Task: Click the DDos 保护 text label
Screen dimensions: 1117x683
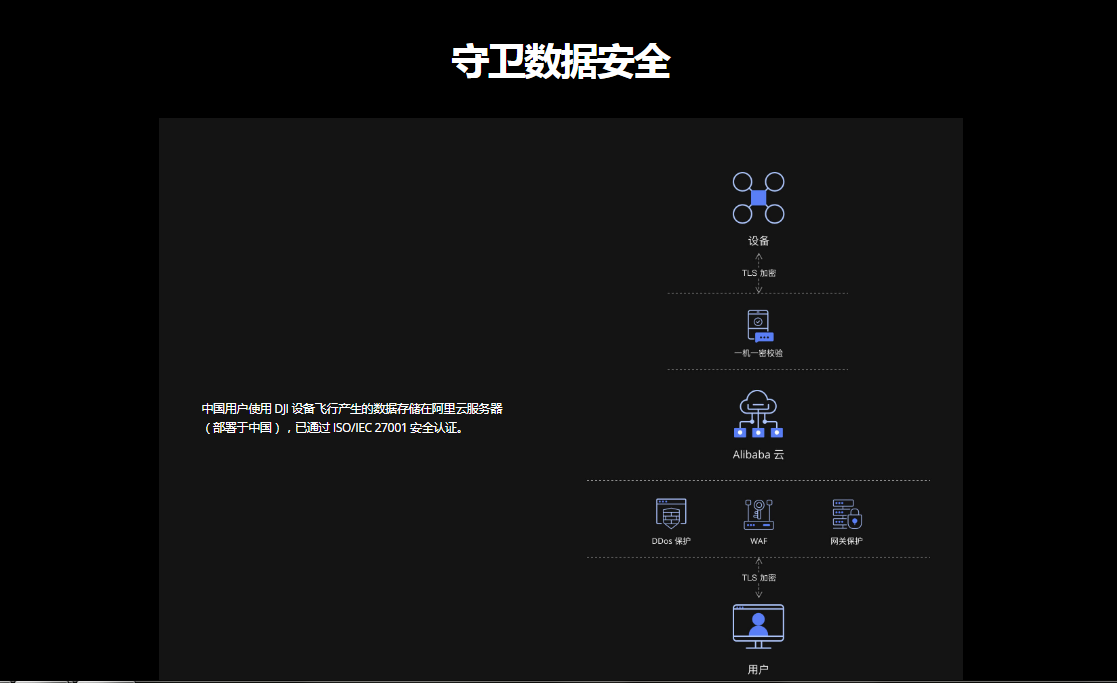Action: (x=671, y=541)
